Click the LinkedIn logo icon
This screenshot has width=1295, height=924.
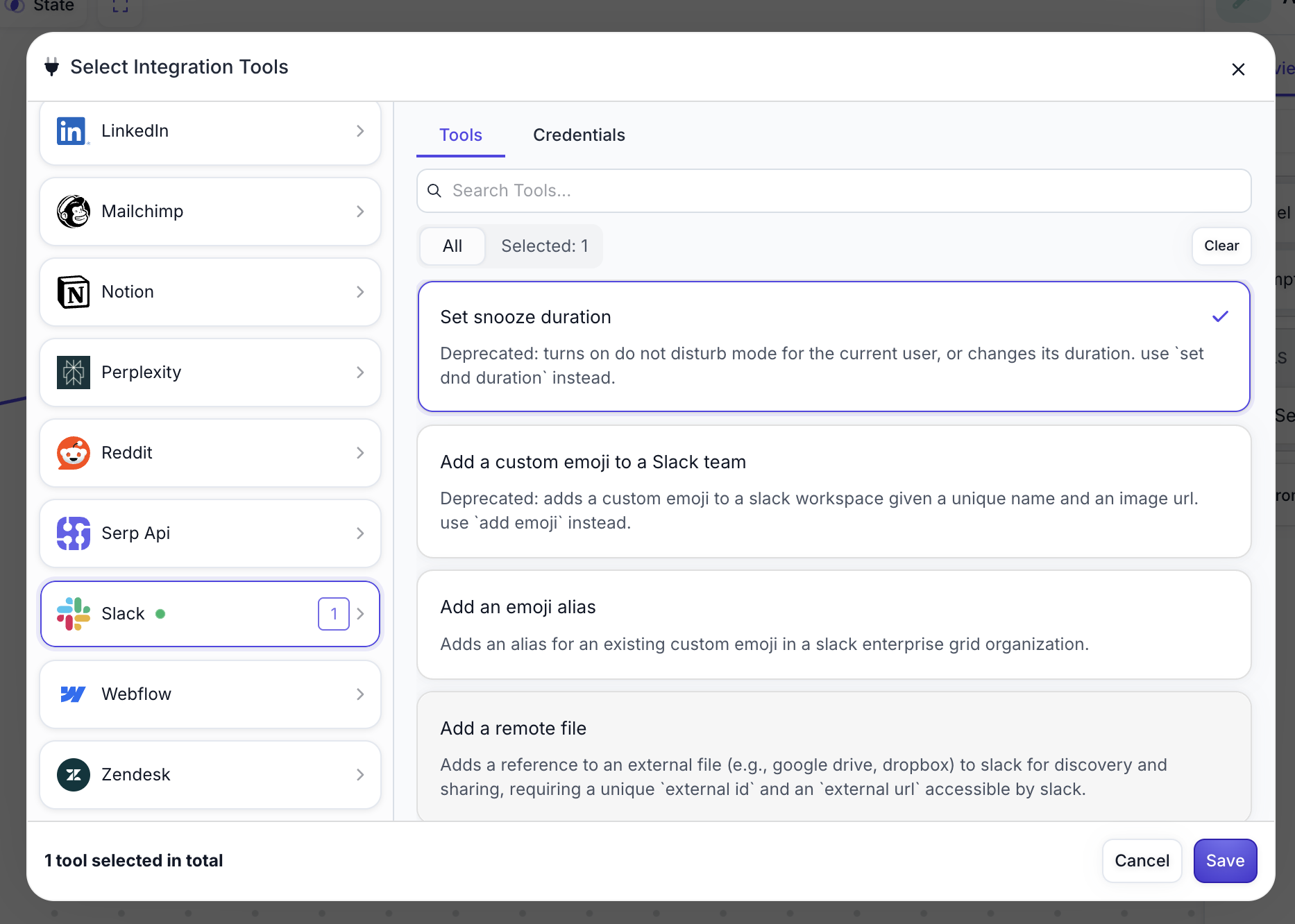pos(72,131)
